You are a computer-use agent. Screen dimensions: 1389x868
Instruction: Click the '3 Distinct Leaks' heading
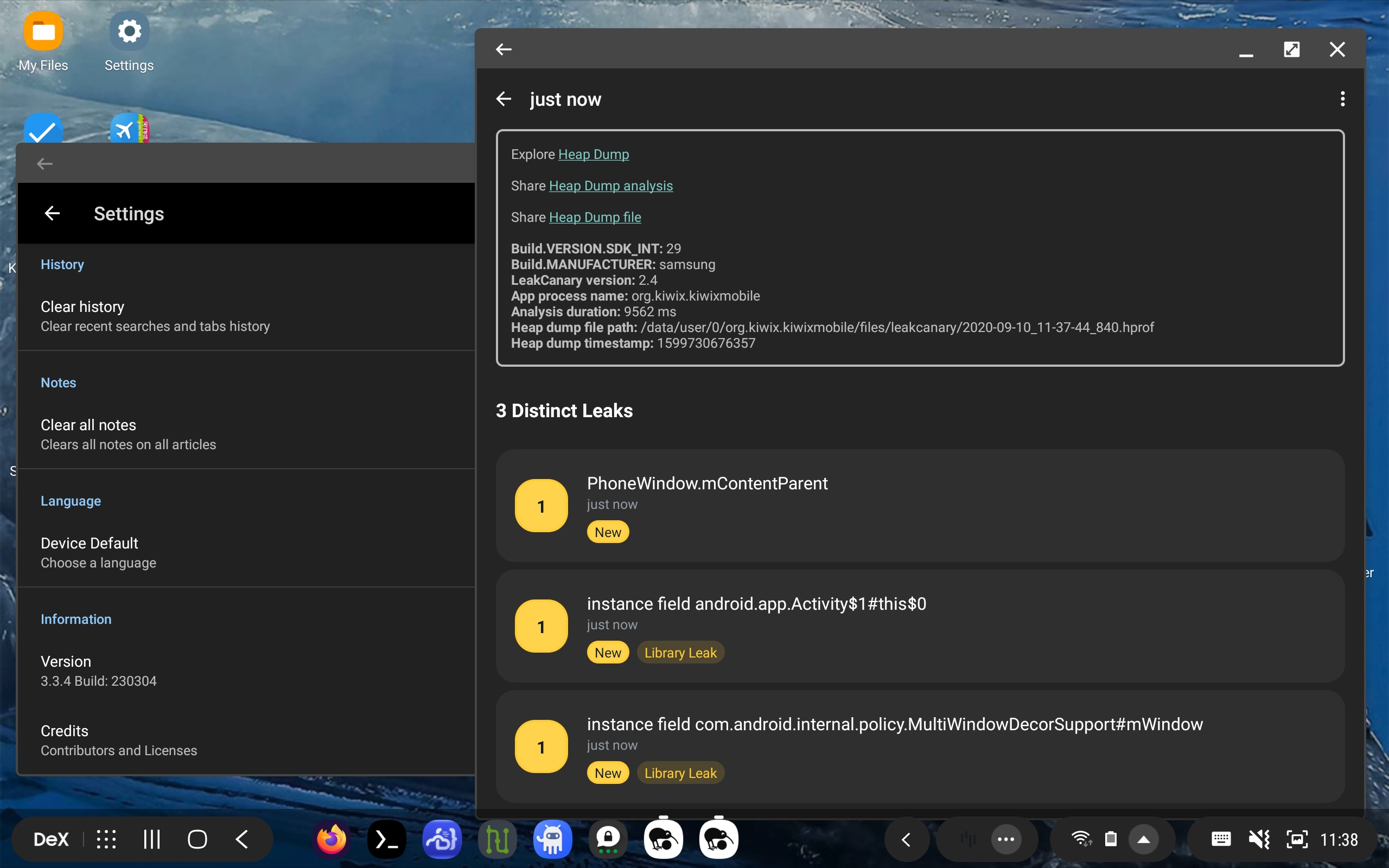(x=564, y=411)
